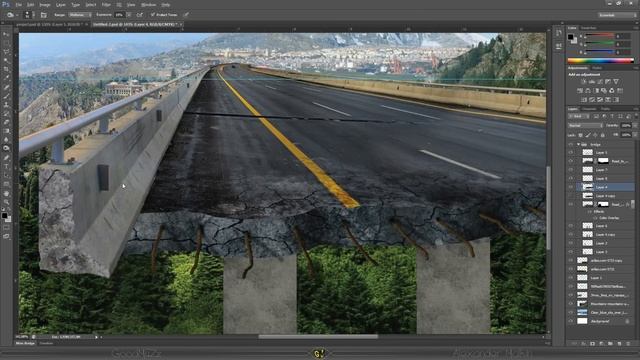Create a new layer from panel footer
Screen dimensions: 640x360
(x=620, y=344)
